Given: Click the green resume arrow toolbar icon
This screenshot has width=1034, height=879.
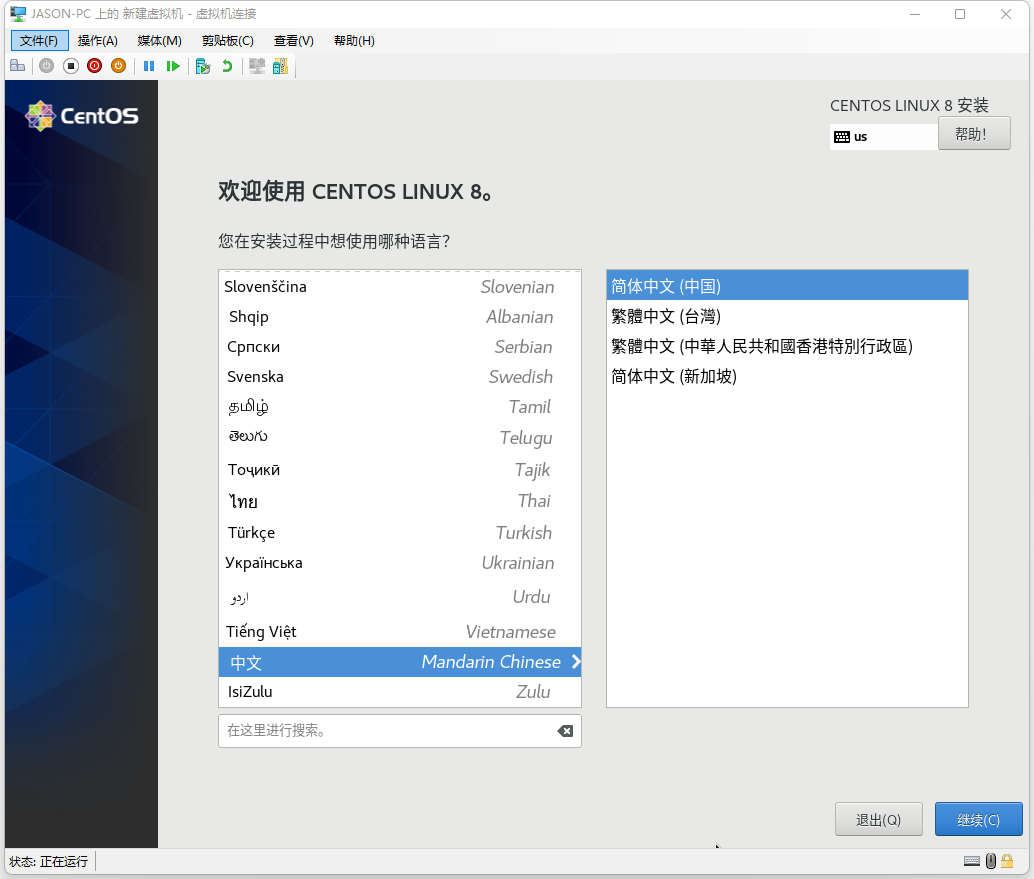Looking at the screenshot, I should tap(173, 65).
